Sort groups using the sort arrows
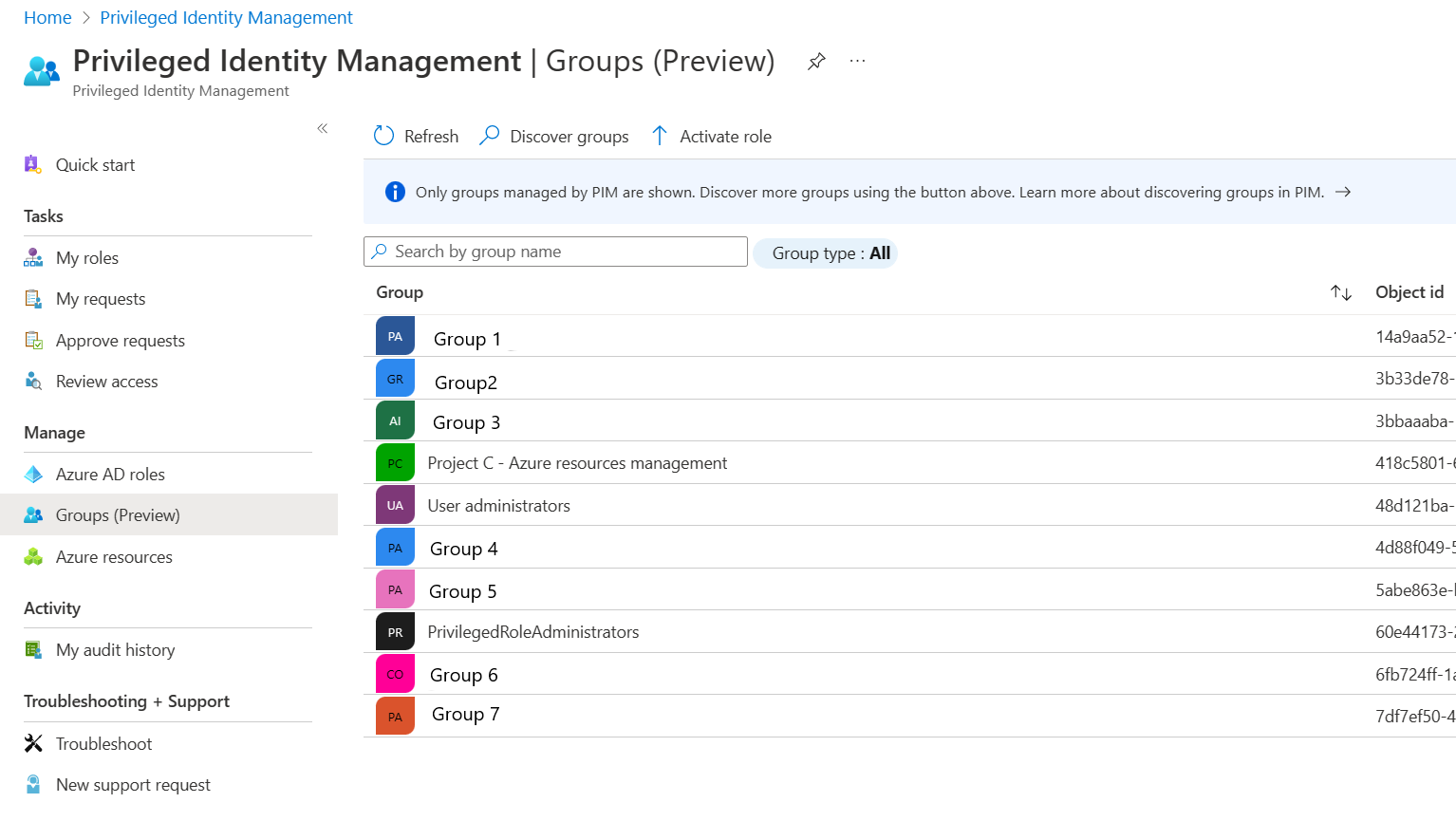The height and width of the screenshot is (840, 1456). pyautogui.click(x=1340, y=292)
